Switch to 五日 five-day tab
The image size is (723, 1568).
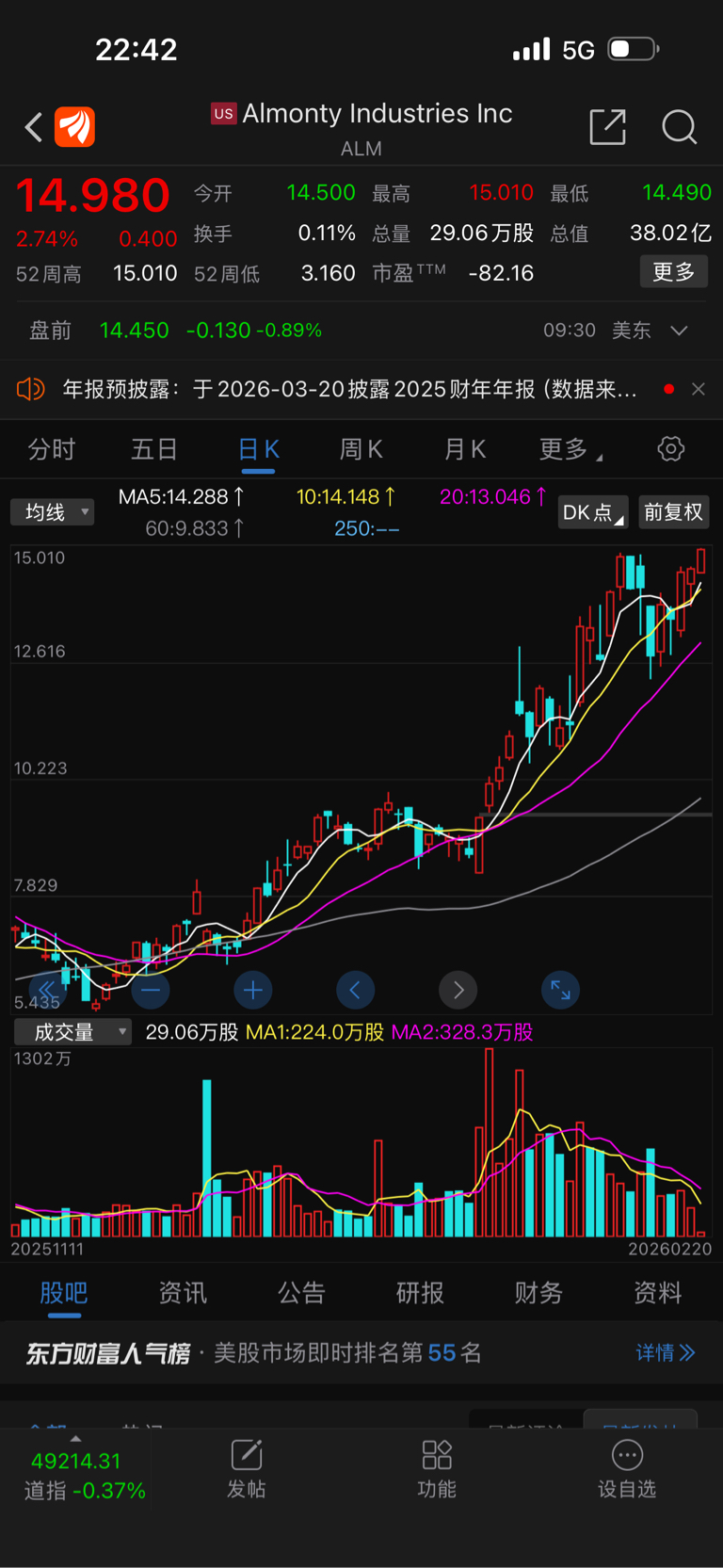(154, 449)
